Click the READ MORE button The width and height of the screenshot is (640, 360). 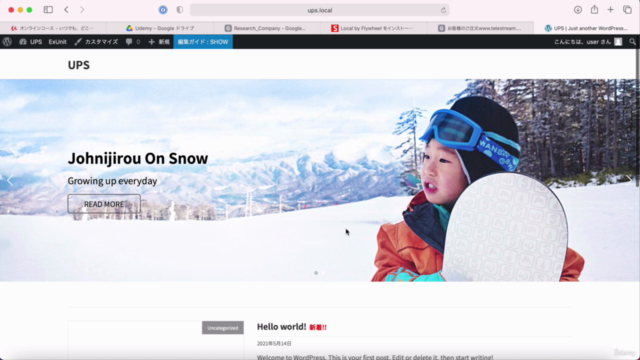click(104, 204)
